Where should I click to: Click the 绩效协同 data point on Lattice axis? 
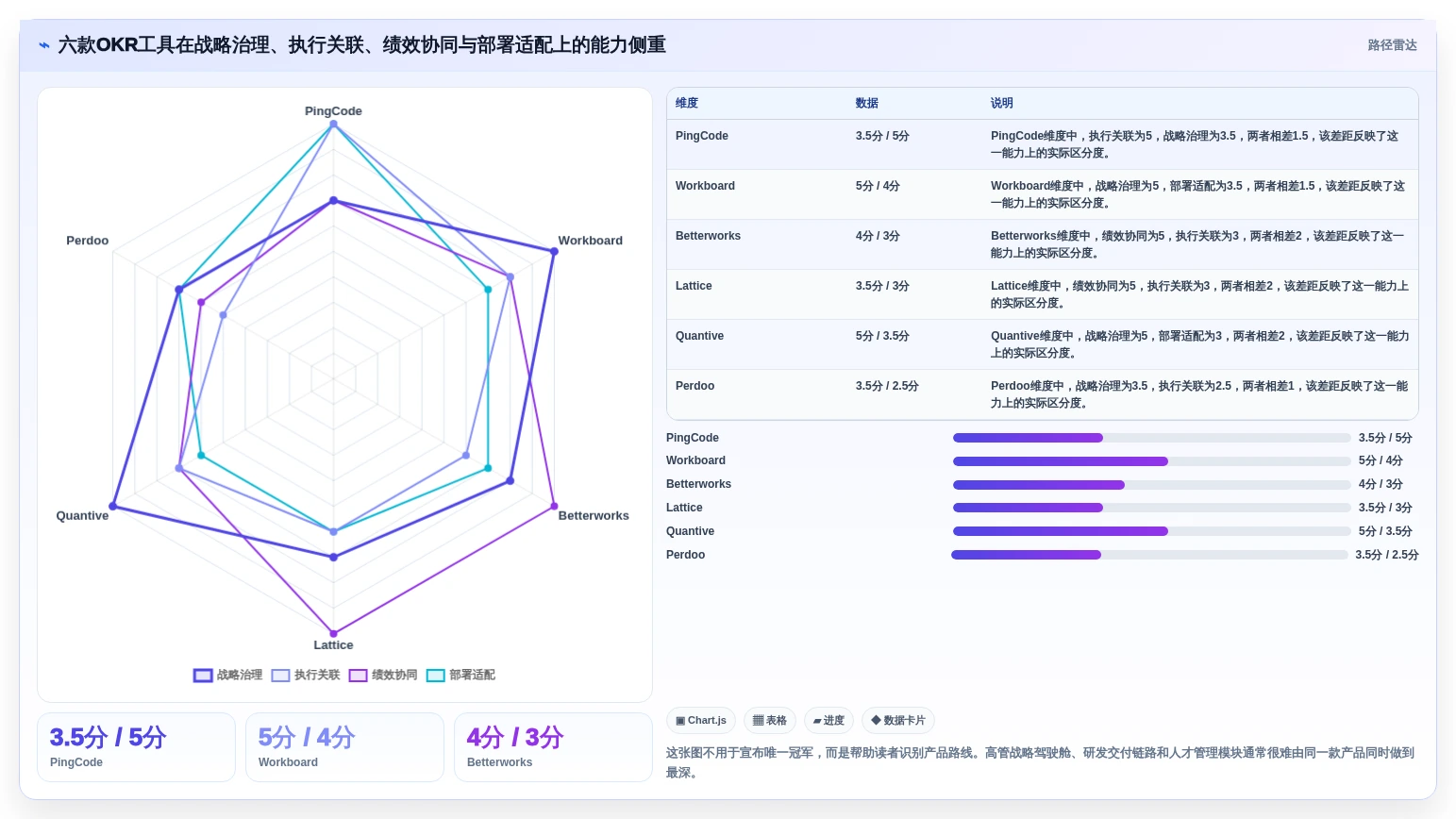click(333, 634)
